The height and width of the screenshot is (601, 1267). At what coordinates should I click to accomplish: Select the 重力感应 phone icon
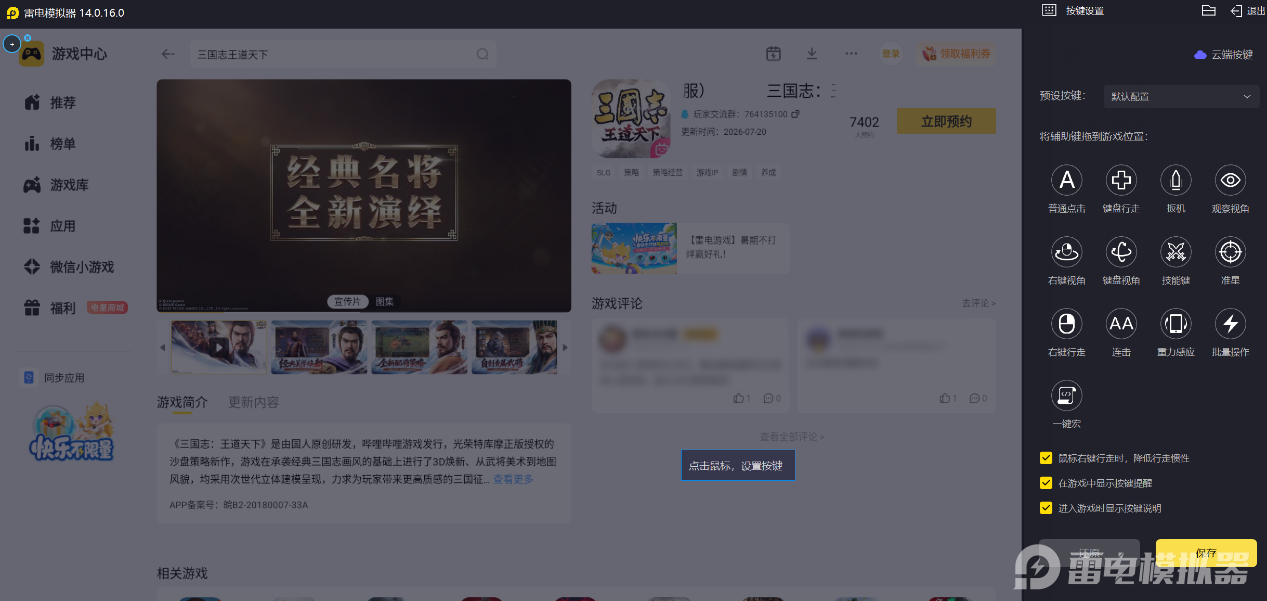[x=1176, y=323]
